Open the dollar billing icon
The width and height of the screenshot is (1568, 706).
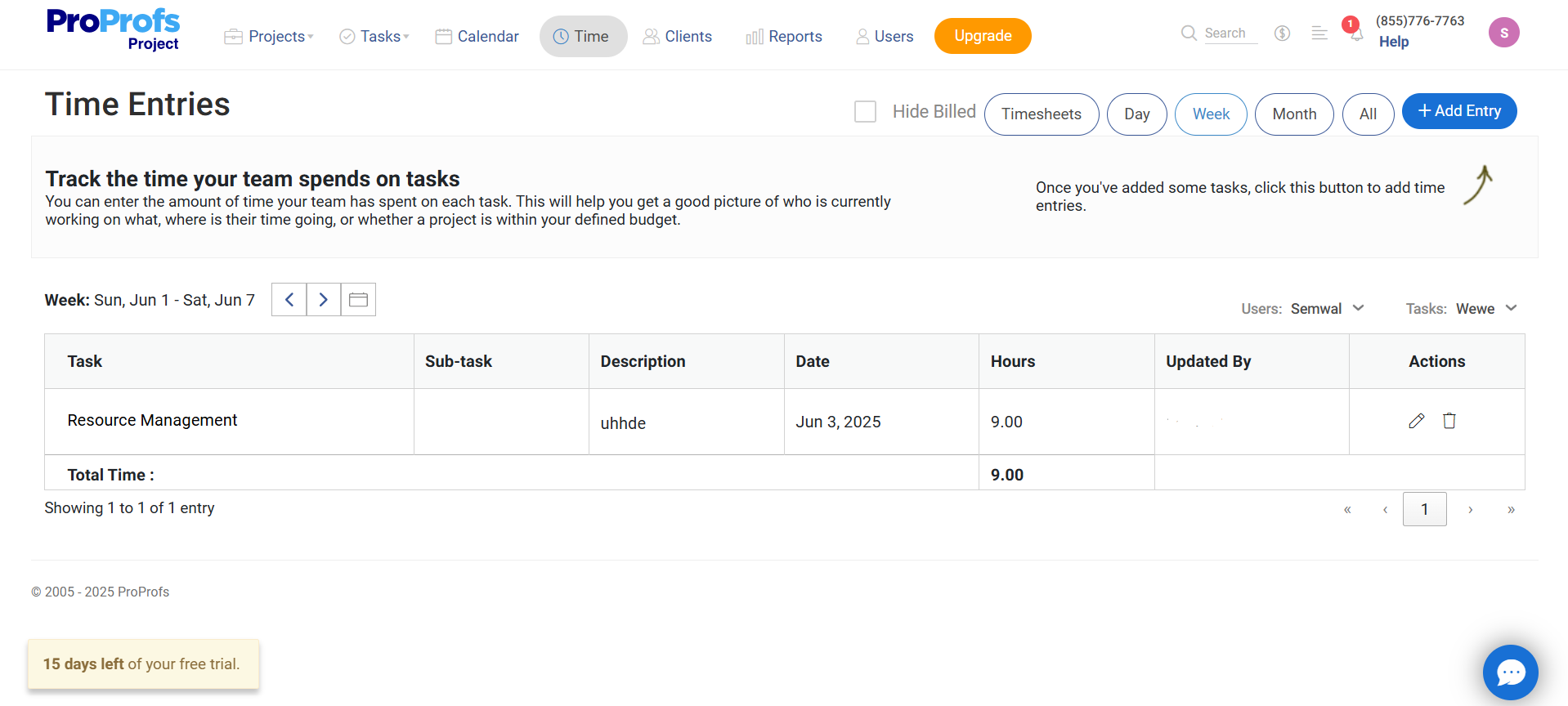[x=1282, y=34]
